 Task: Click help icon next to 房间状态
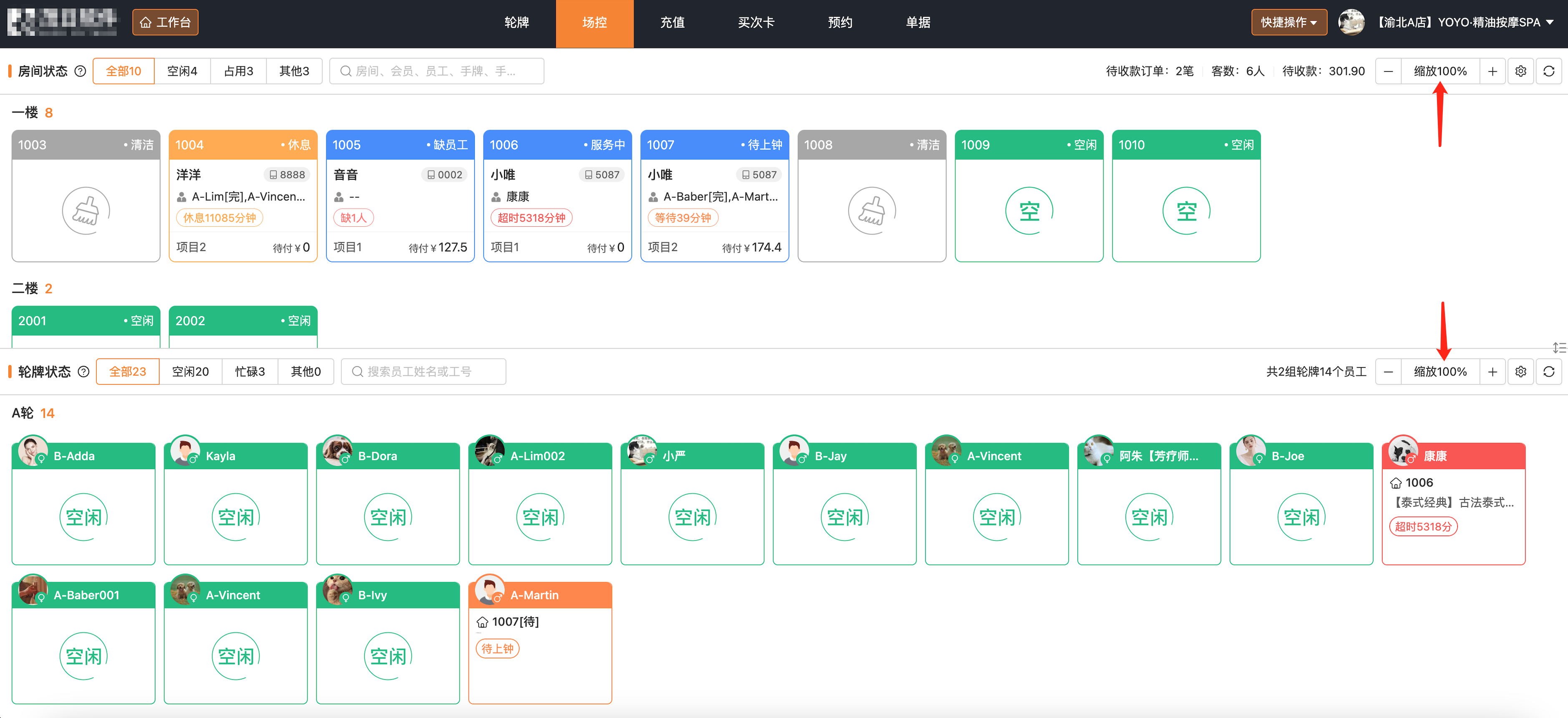pos(80,71)
